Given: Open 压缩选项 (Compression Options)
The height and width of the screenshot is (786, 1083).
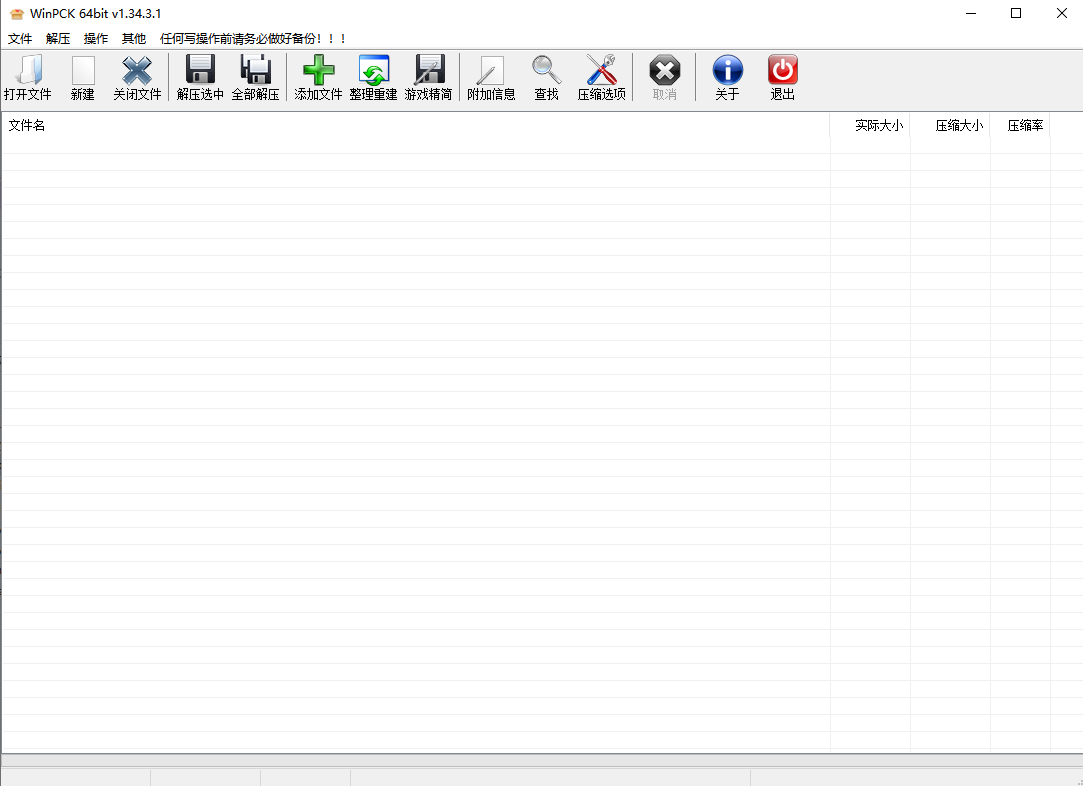Looking at the screenshot, I should click(601, 72).
